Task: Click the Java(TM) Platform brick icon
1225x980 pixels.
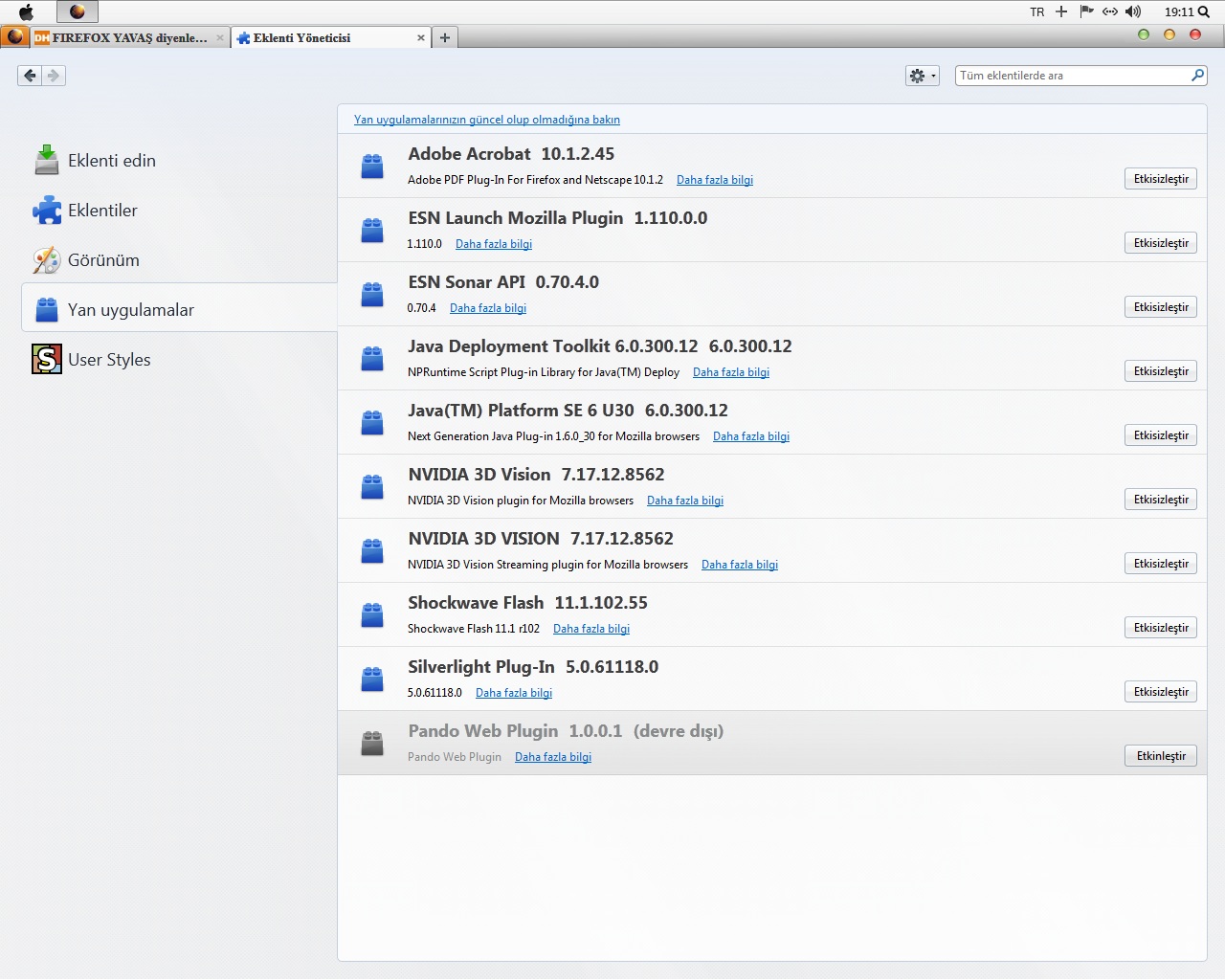Action: (x=372, y=423)
